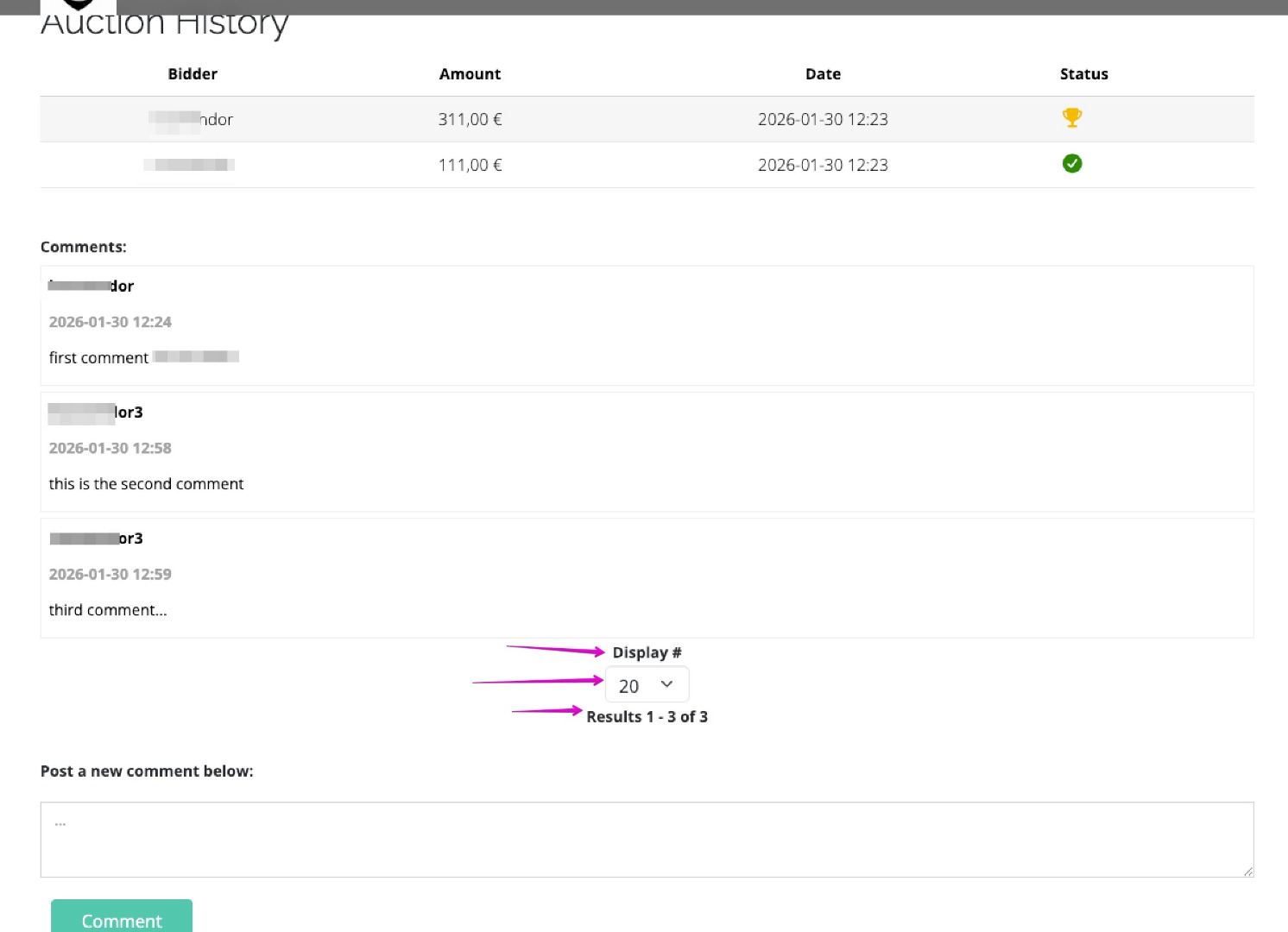Select the 111,00 € bid amount
1288x932 pixels.
470,165
